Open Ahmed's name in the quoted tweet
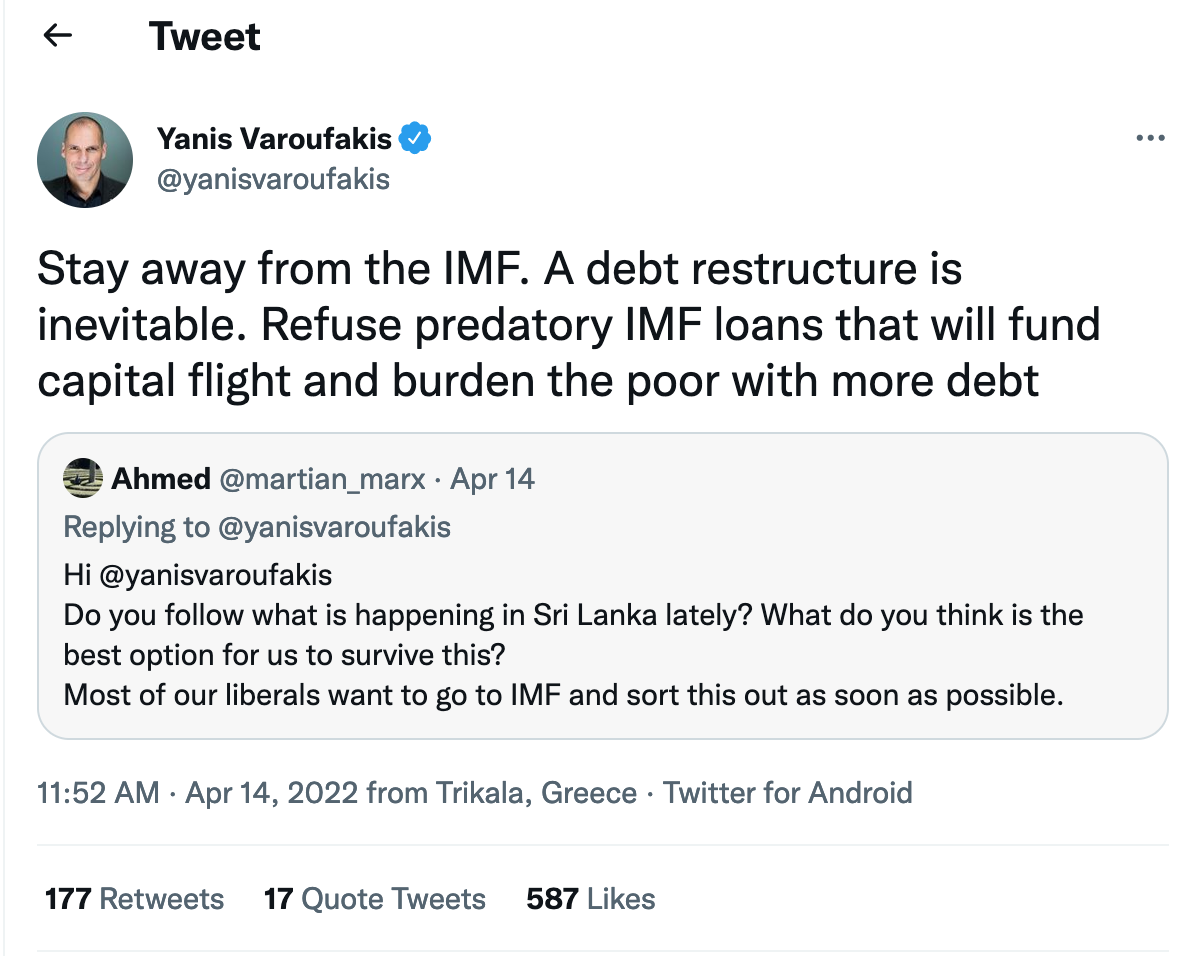Screen dimensions: 1198x956 point(160,479)
